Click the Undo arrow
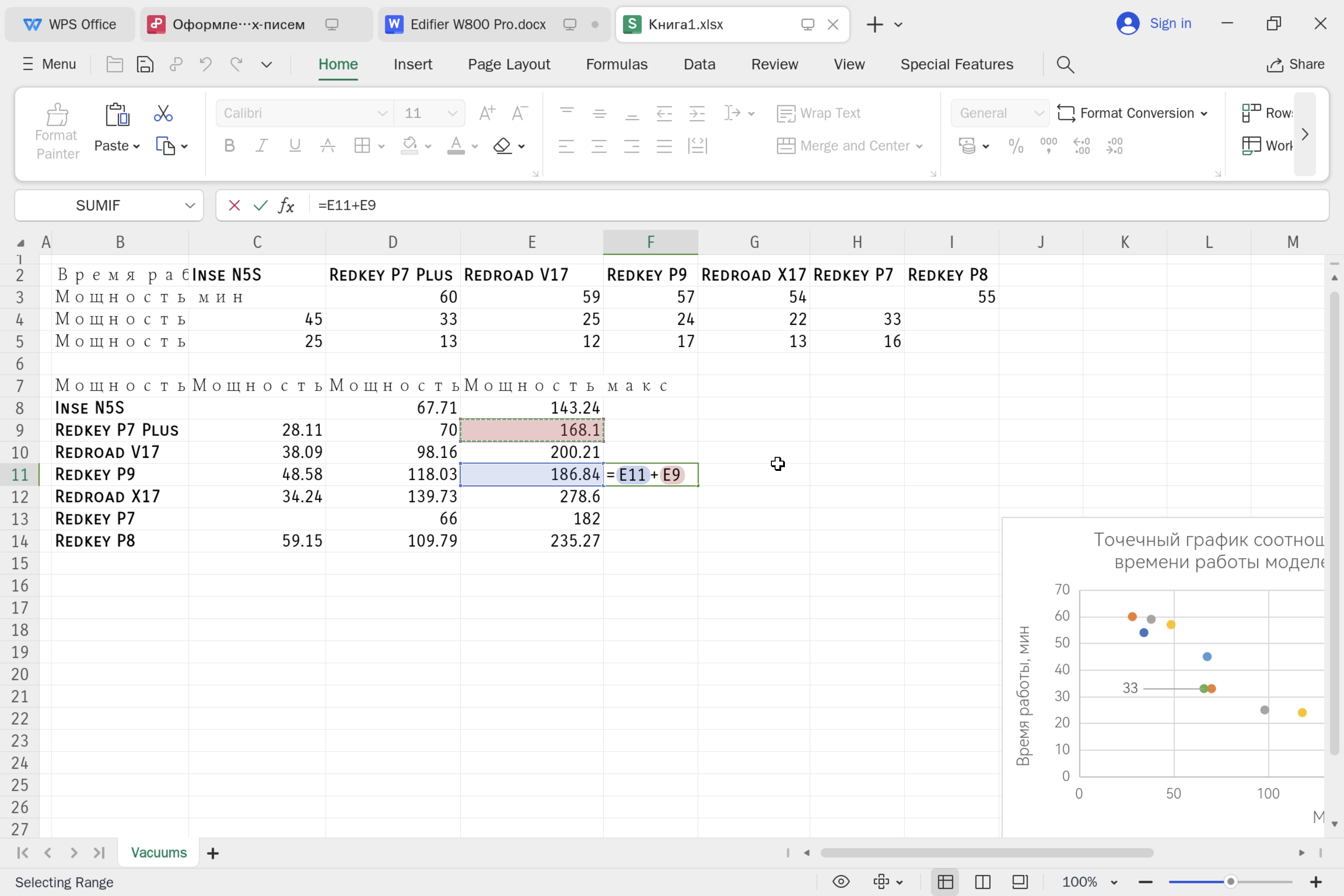1344x896 pixels. click(x=206, y=64)
